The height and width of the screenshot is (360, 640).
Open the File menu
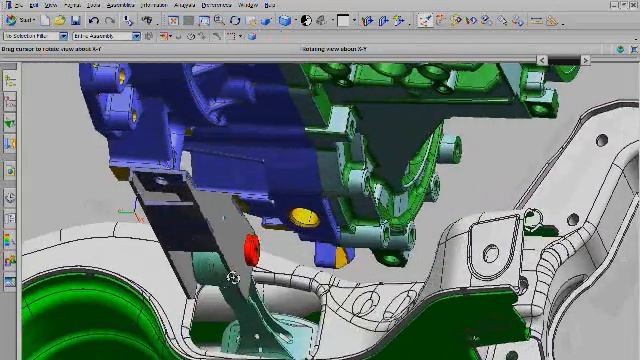click(18, 5)
